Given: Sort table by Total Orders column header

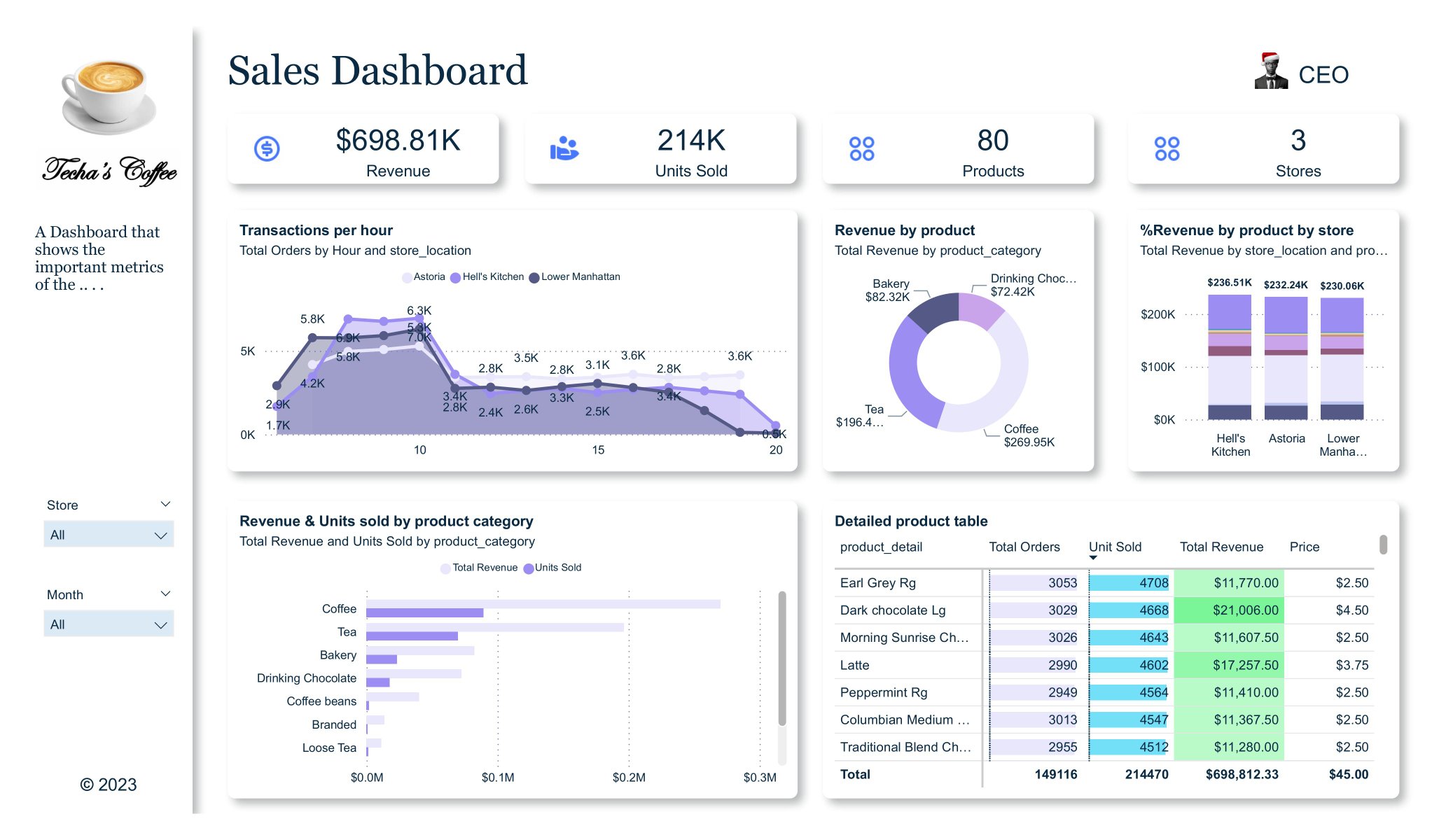Looking at the screenshot, I should (x=1024, y=547).
